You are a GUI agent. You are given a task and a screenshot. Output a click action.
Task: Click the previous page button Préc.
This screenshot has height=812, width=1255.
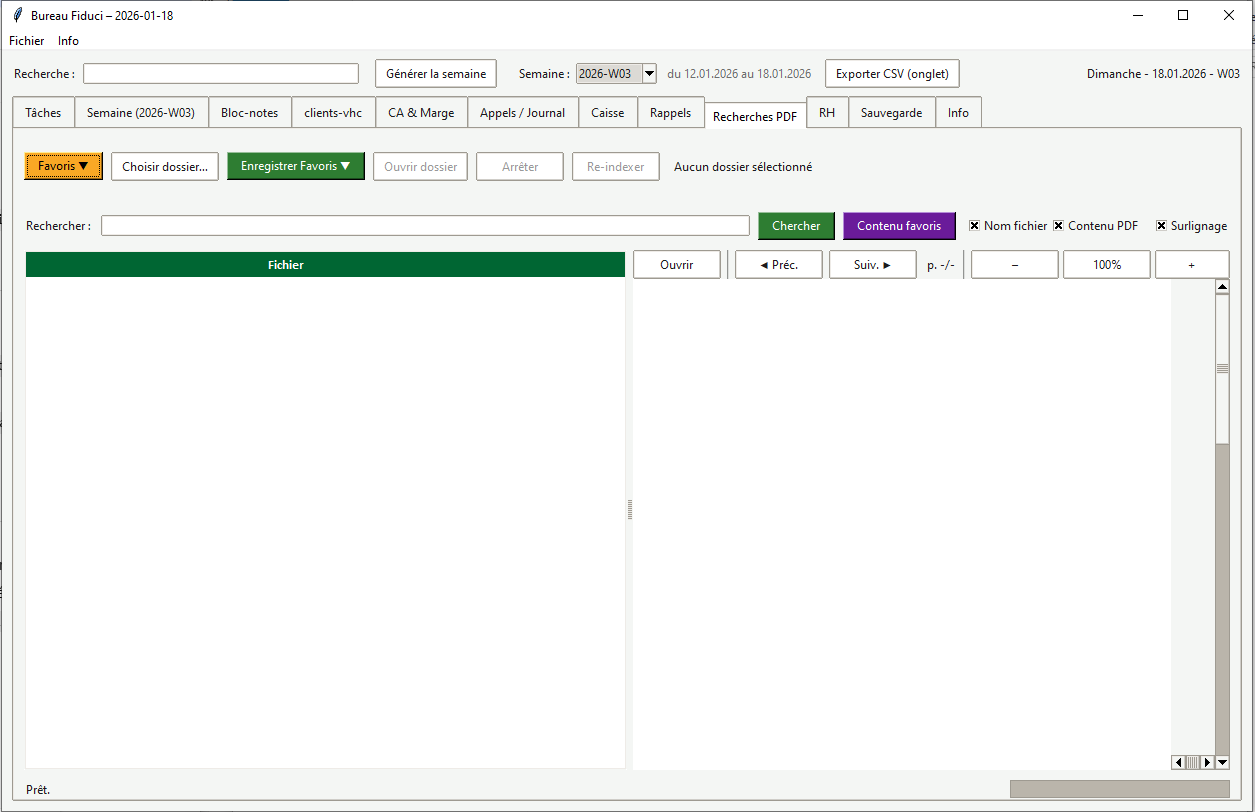click(x=778, y=265)
